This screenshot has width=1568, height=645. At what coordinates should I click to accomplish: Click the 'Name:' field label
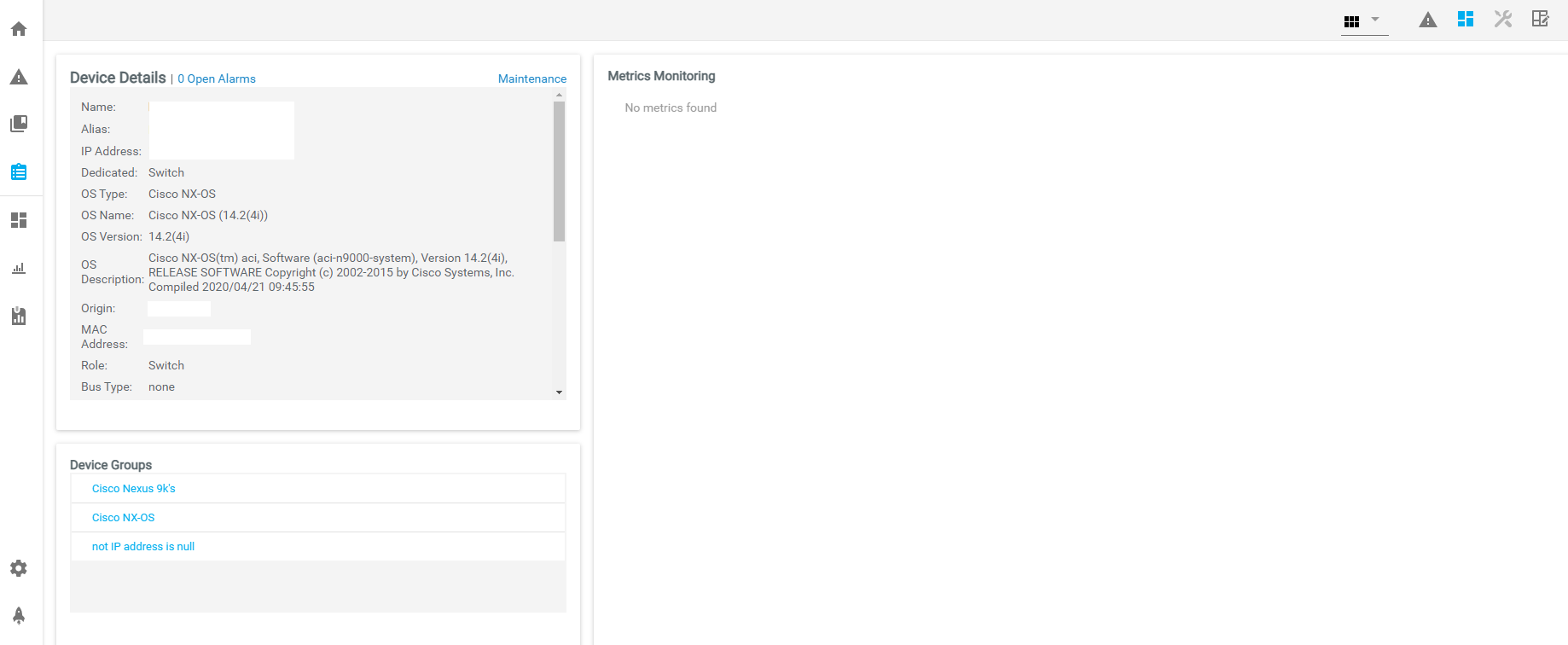point(98,107)
